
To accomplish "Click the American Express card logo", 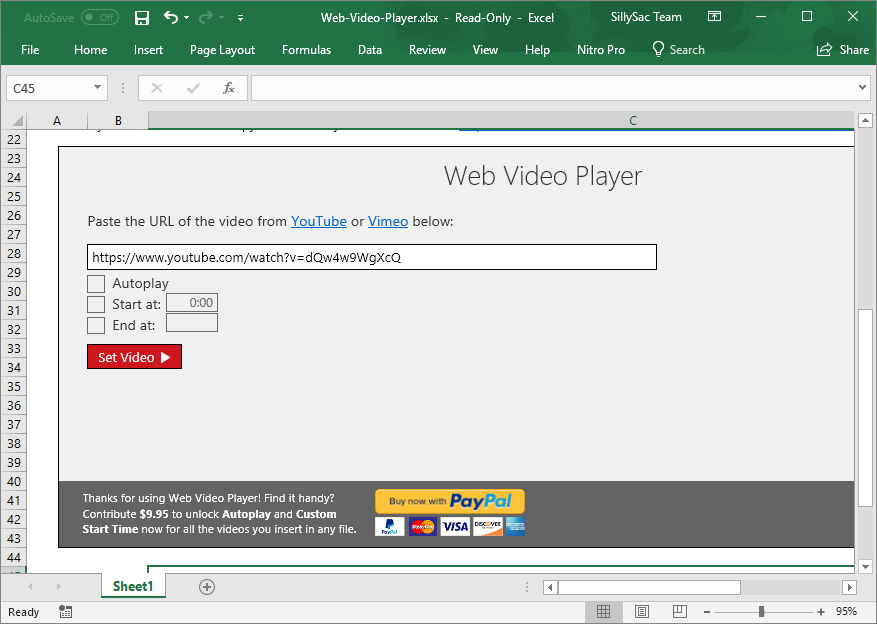I will coord(516,527).
